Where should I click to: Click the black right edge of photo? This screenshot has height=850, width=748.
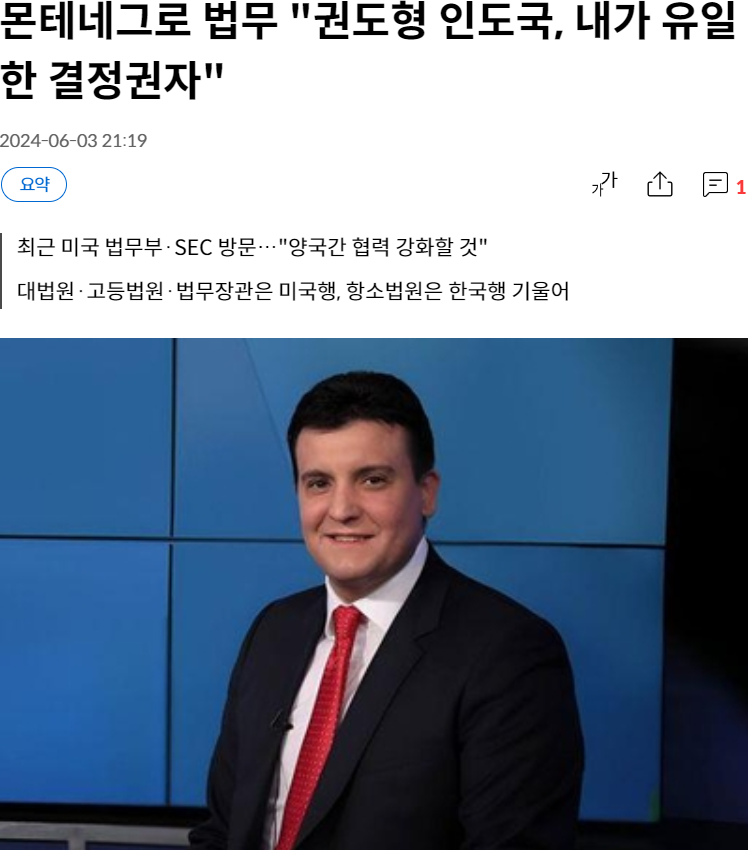(710, 594)
